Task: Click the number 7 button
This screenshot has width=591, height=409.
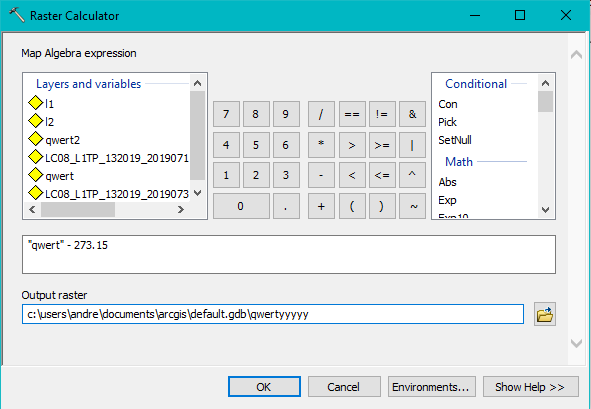Action: 226,114
